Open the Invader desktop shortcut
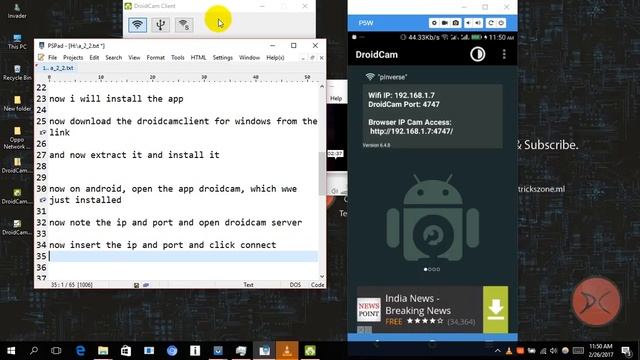This screenshot has height=360, width=640. [17, 11]
